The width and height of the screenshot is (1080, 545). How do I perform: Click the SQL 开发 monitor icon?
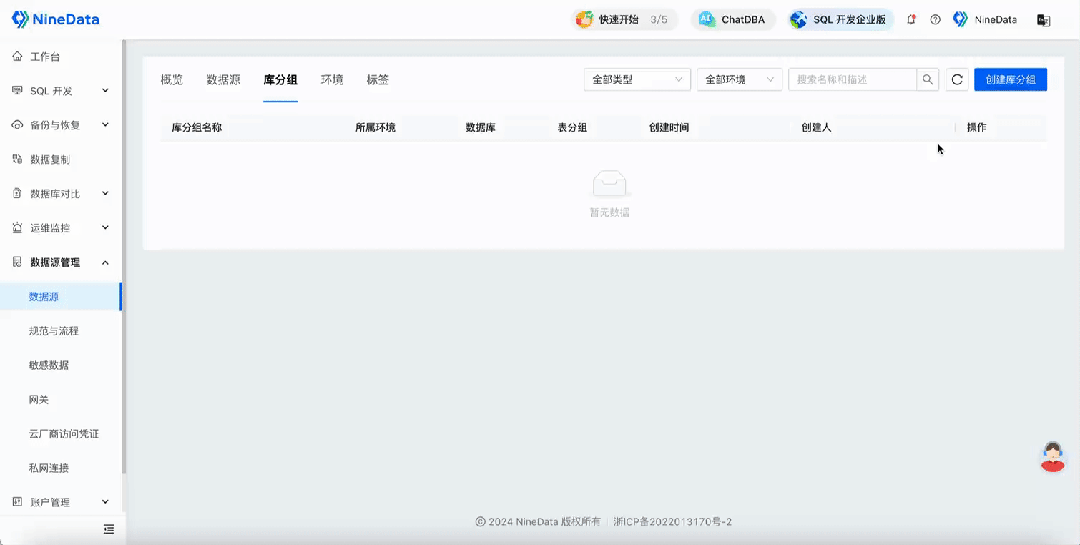pos(17,91)
